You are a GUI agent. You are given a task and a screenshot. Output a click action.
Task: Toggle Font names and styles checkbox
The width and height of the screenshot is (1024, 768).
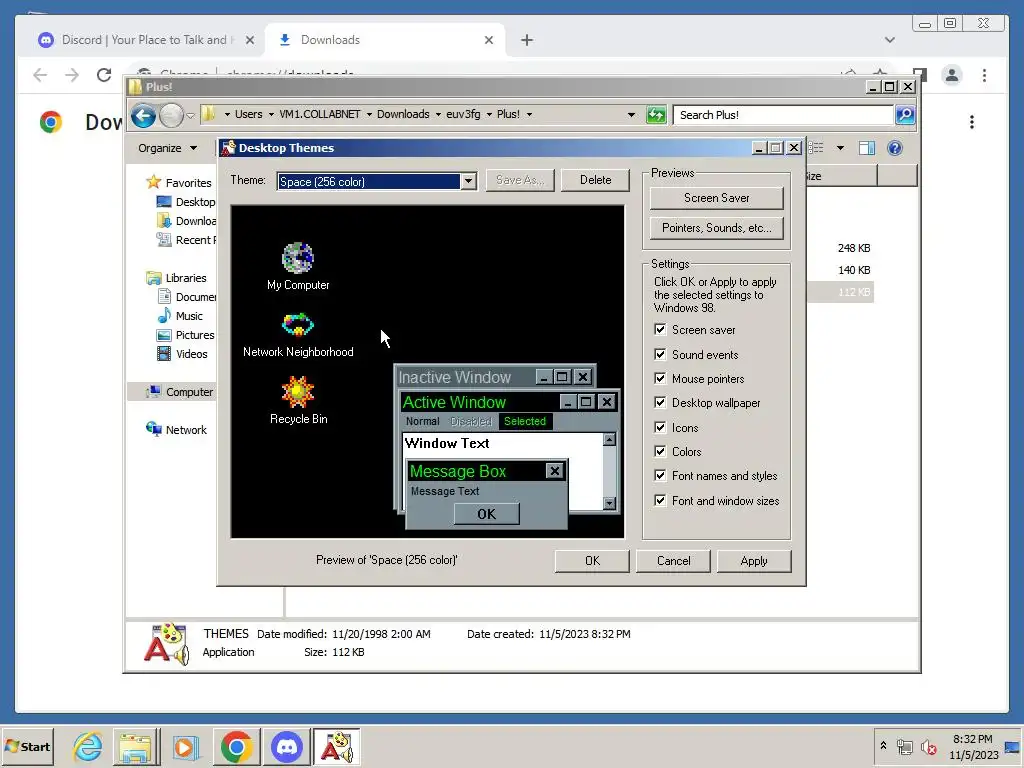(x=660, y=475)
